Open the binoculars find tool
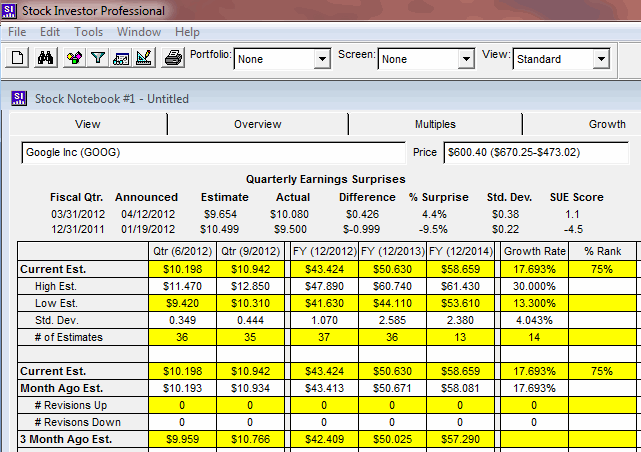This screenshot has width=641, height=452. tap(45, 59)
